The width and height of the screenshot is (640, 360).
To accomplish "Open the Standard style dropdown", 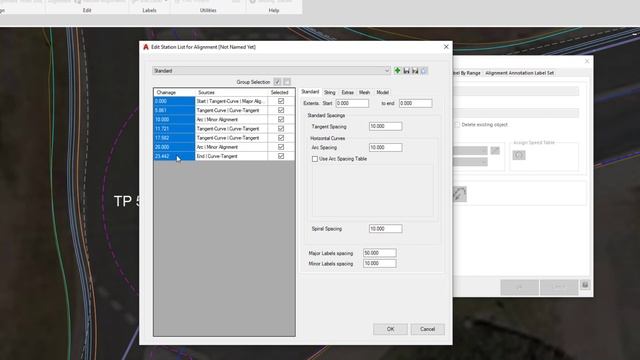I will coord(271,71).
